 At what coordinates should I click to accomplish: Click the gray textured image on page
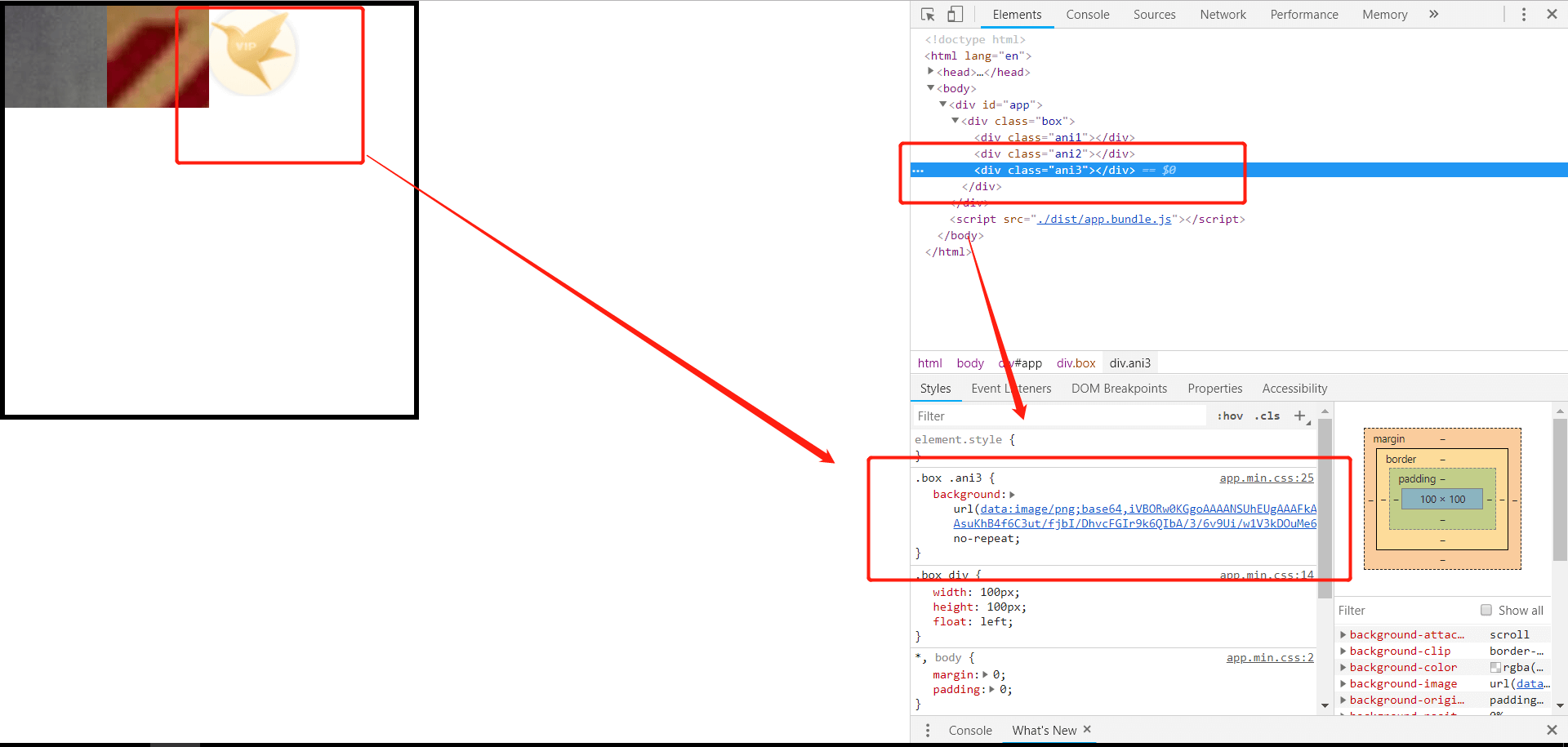coord(56,56)
